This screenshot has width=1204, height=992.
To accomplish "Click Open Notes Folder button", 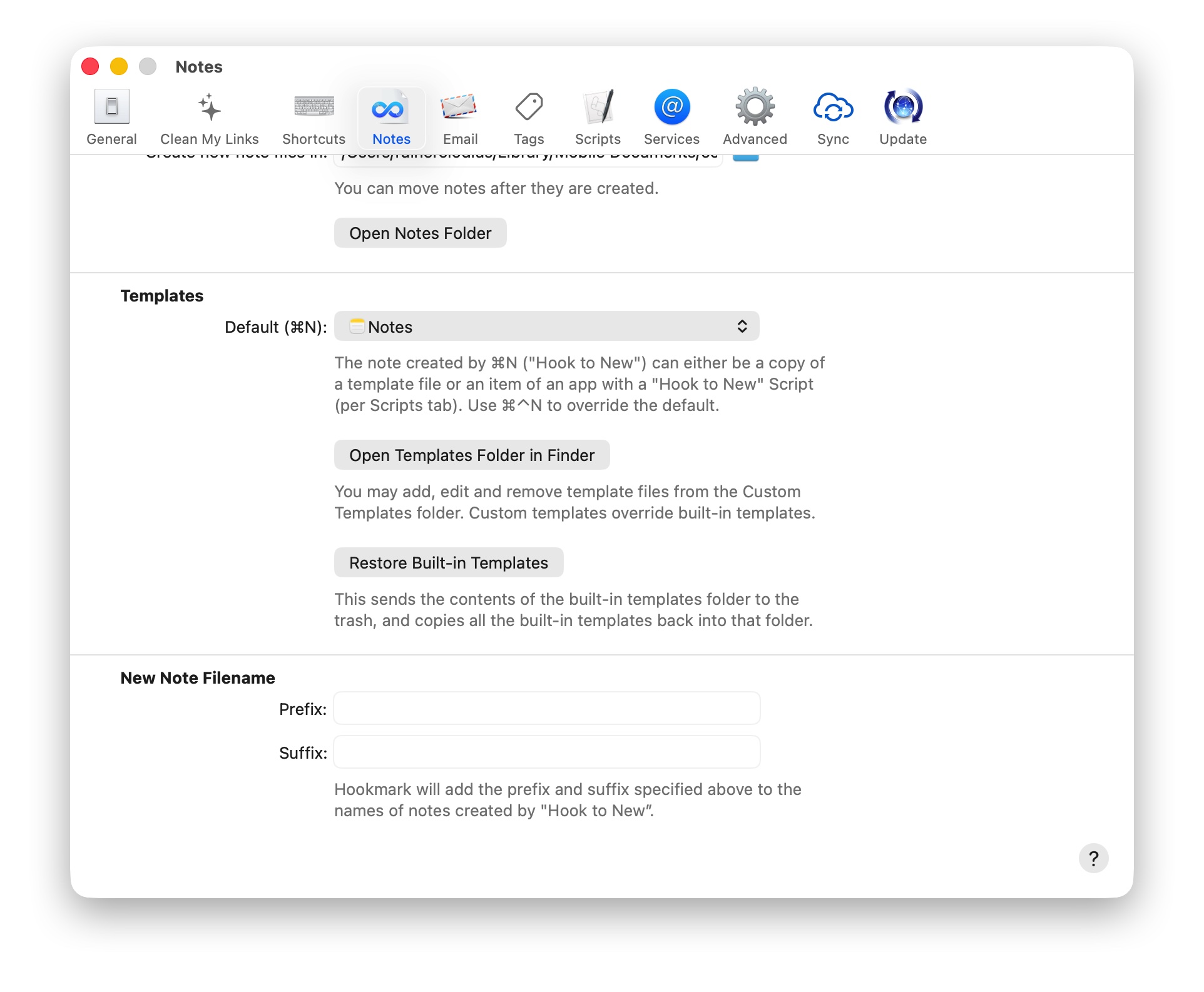I will [420, 233].
